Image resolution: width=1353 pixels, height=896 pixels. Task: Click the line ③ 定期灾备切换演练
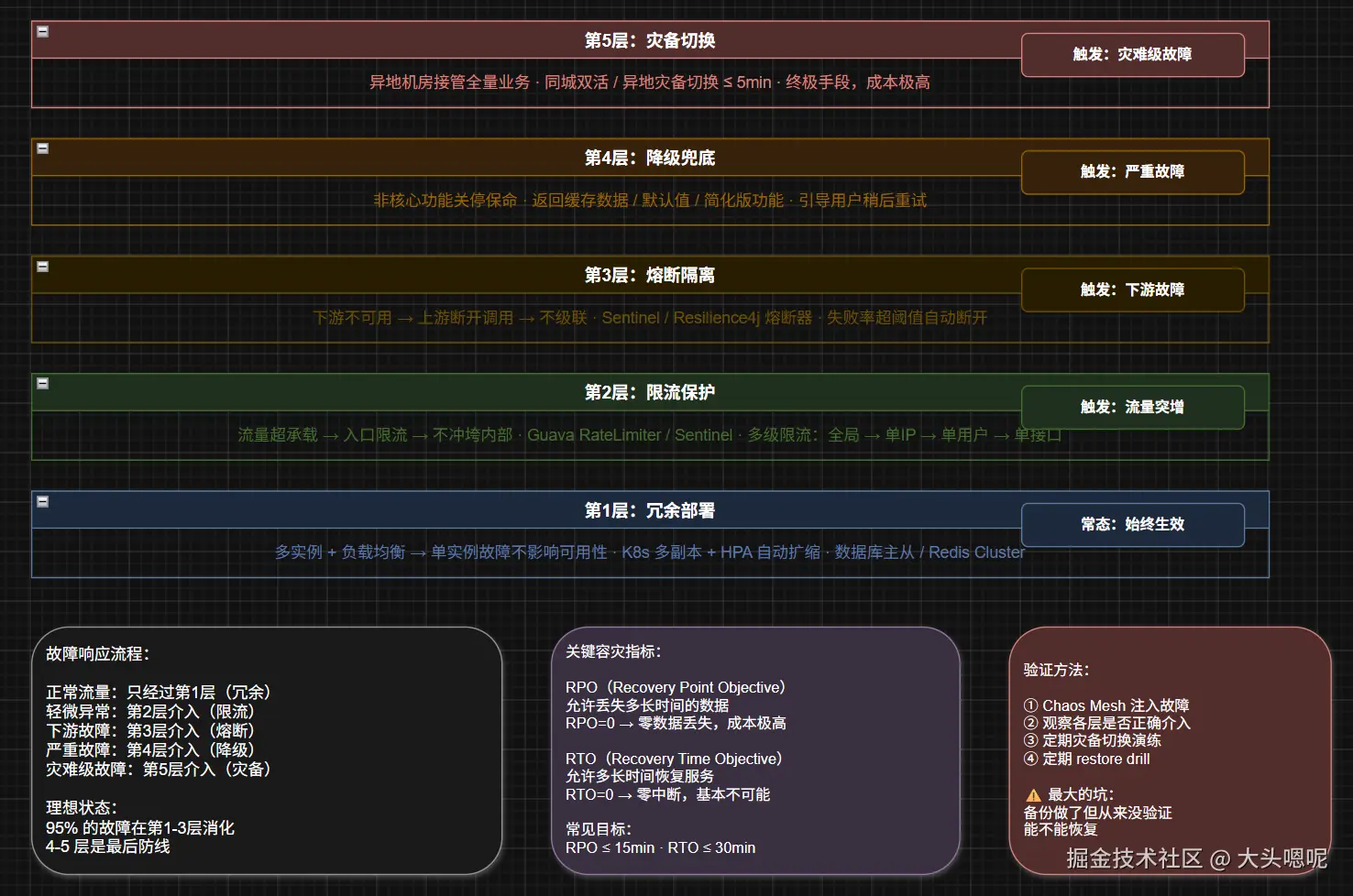tap(1092, 741)
